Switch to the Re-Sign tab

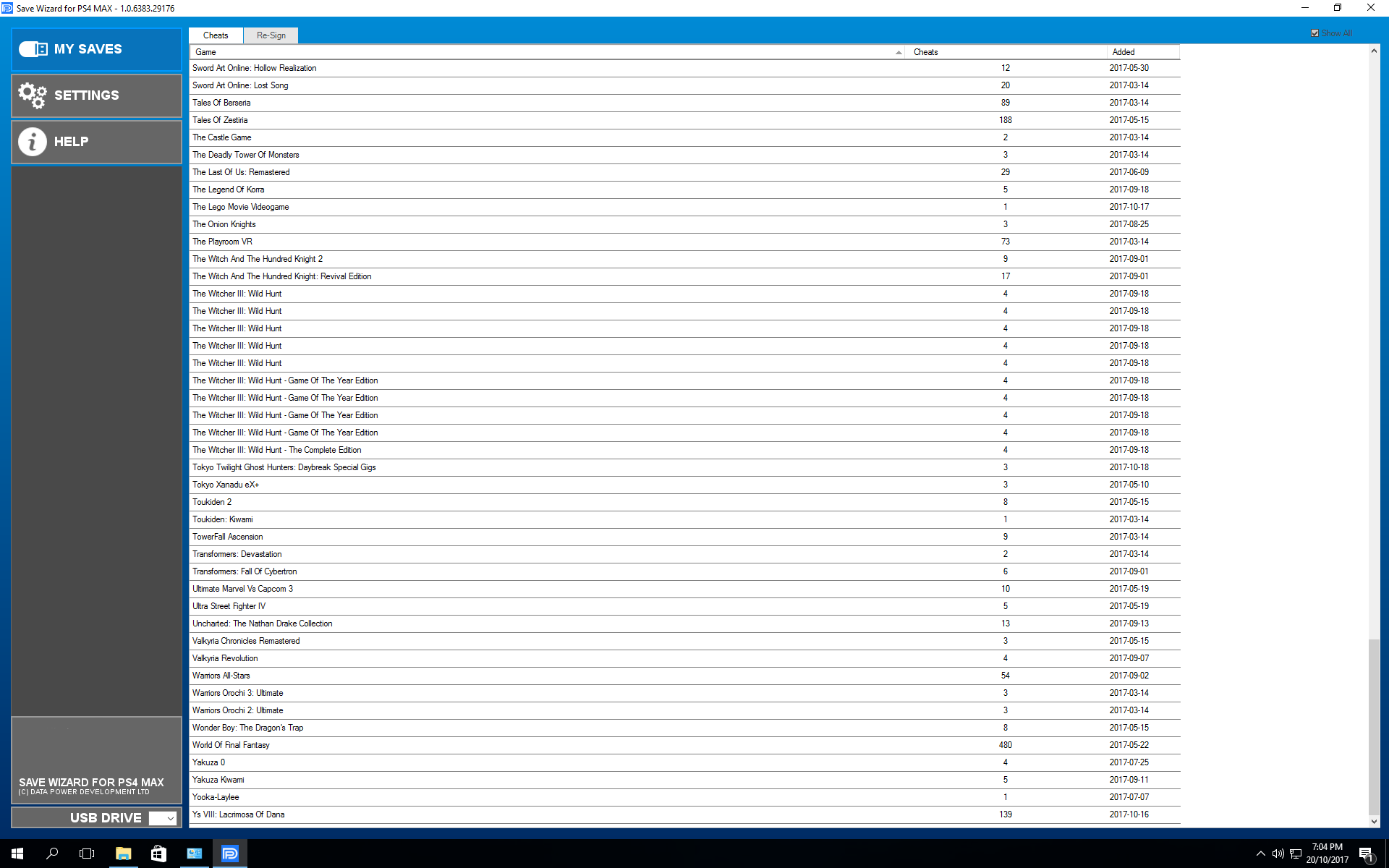[271, 35]
